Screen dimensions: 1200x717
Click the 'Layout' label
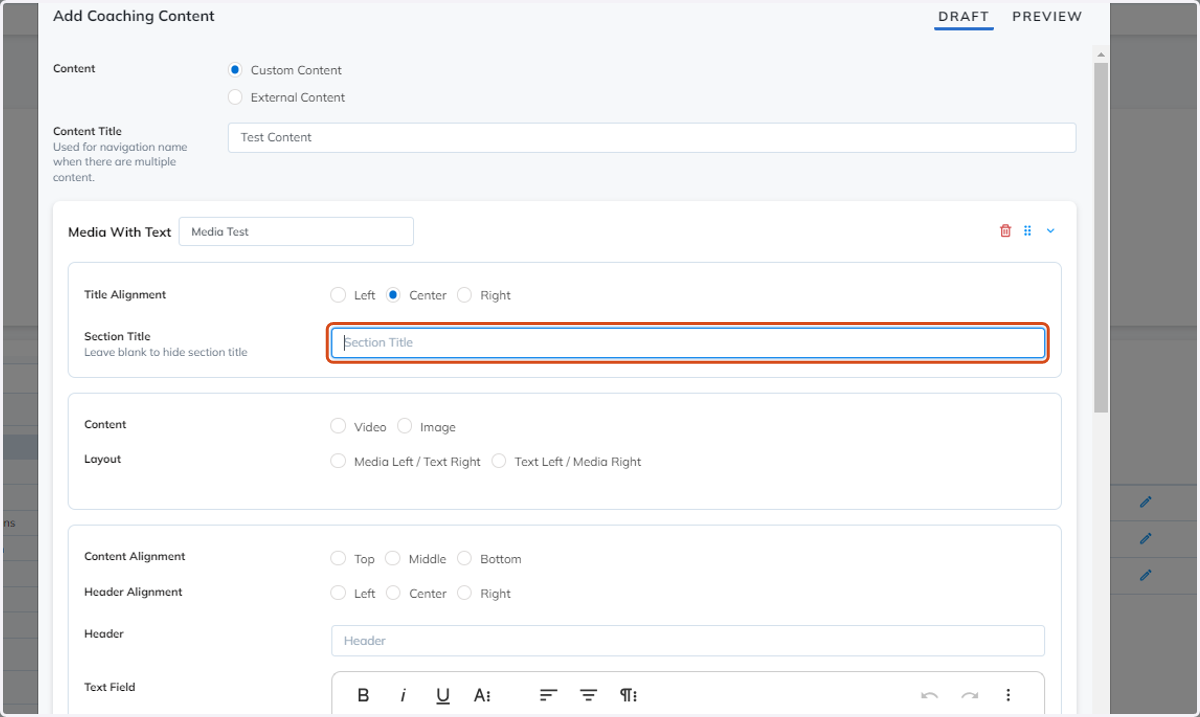pos(103,459)
